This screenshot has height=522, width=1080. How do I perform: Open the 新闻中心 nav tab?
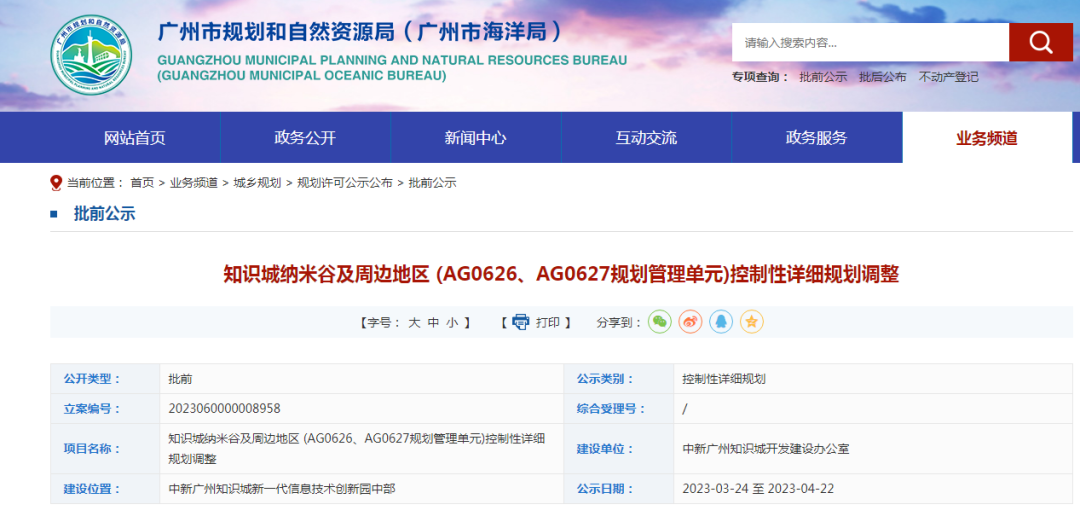tap(476, 138)
